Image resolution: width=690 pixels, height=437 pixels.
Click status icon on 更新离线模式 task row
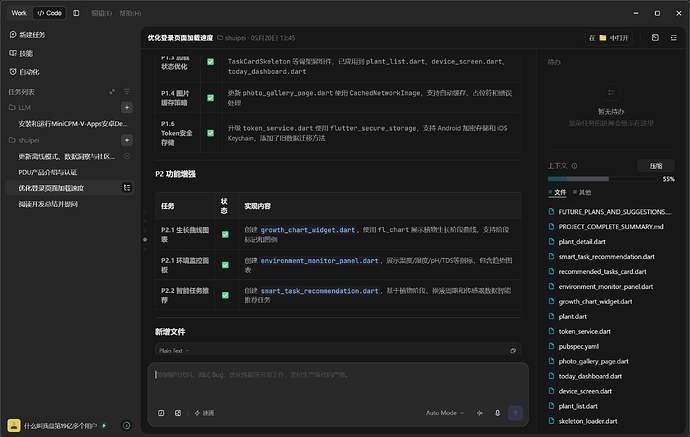click(x=127, y=156)
